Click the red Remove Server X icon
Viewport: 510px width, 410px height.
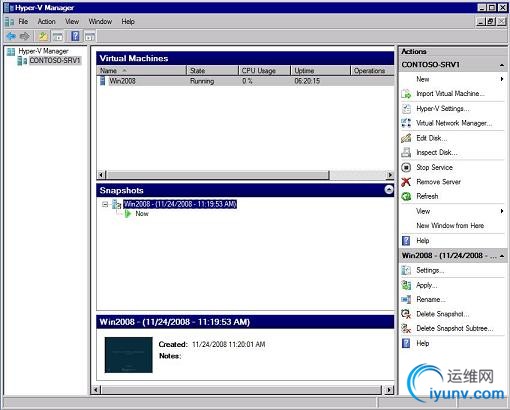[x=406, y=182]
